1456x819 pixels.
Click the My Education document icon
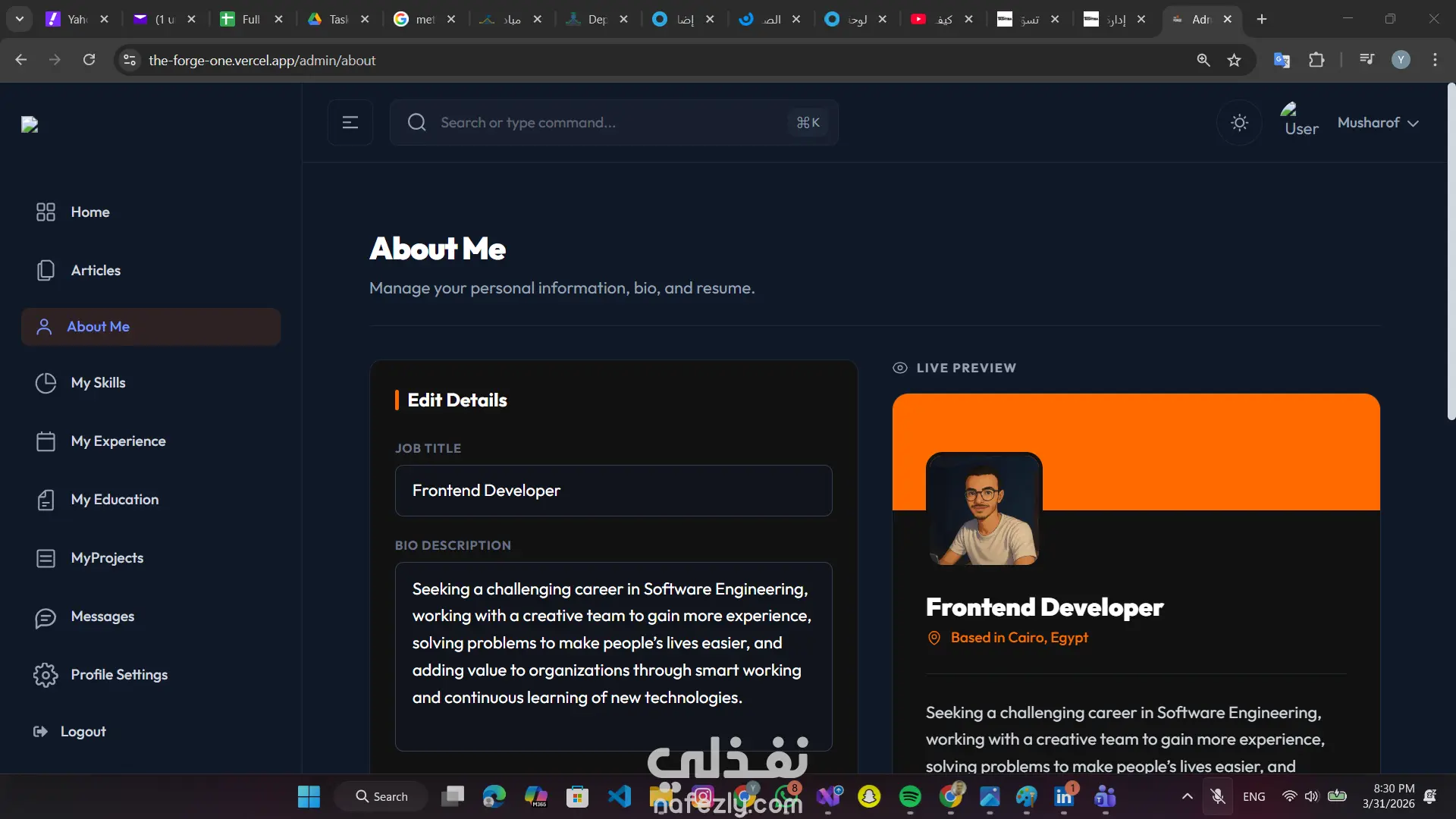[45, 500]
